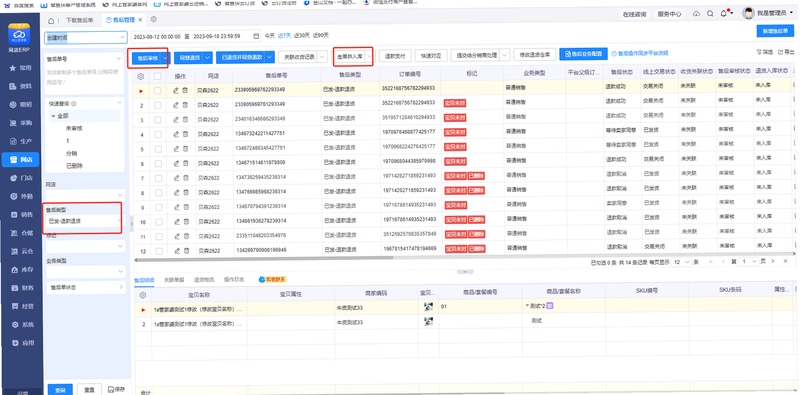
Task: Expand arrow next to 同意退货 button
Action: point(208,58)
